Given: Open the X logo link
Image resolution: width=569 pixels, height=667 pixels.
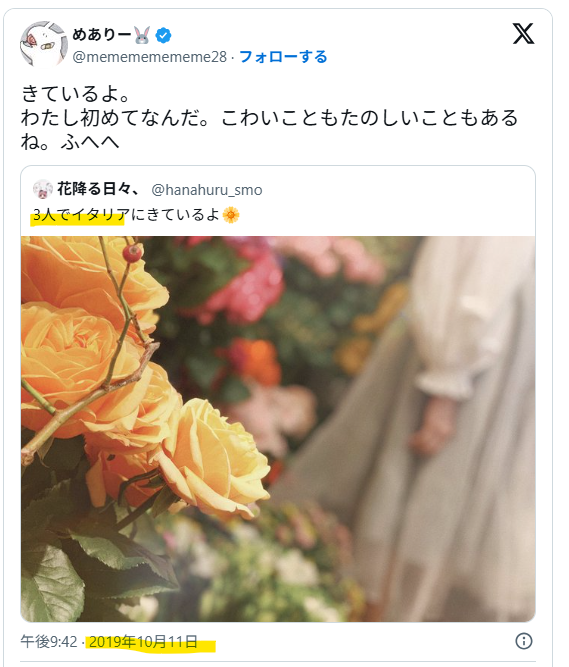Looking at the screenshot, I should (x=523, y=34).
